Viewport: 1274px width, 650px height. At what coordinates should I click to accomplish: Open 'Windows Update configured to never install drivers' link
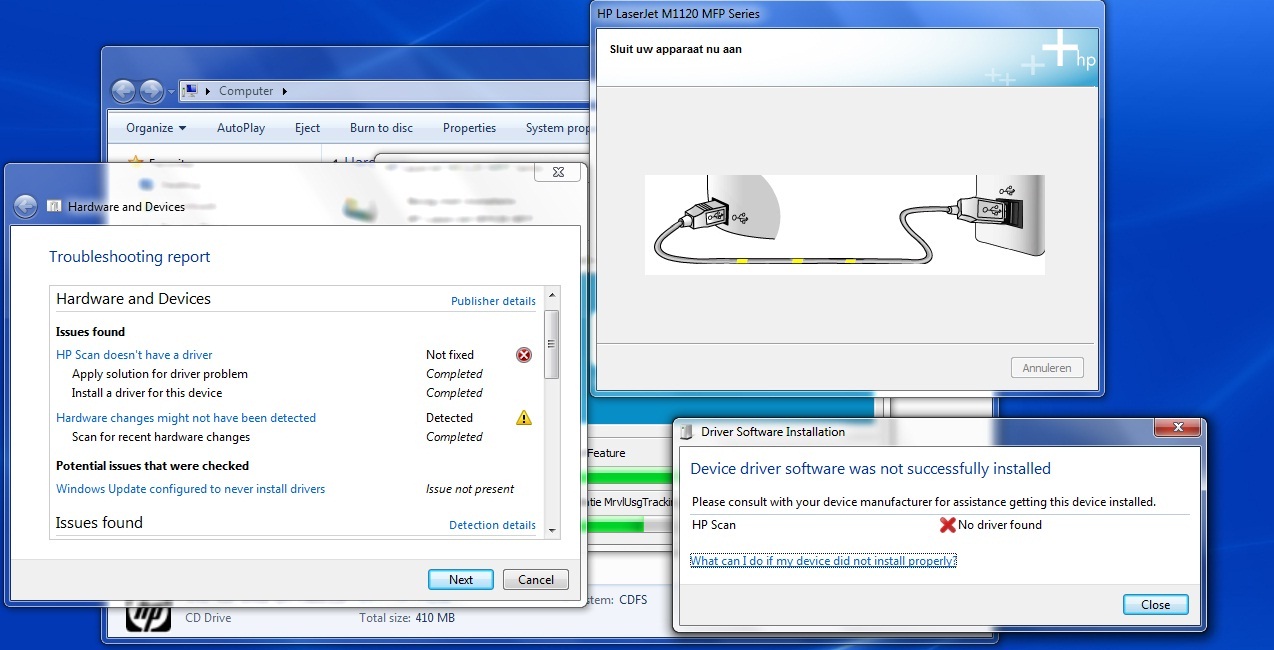pyautogui.click(x=190, y=489)
